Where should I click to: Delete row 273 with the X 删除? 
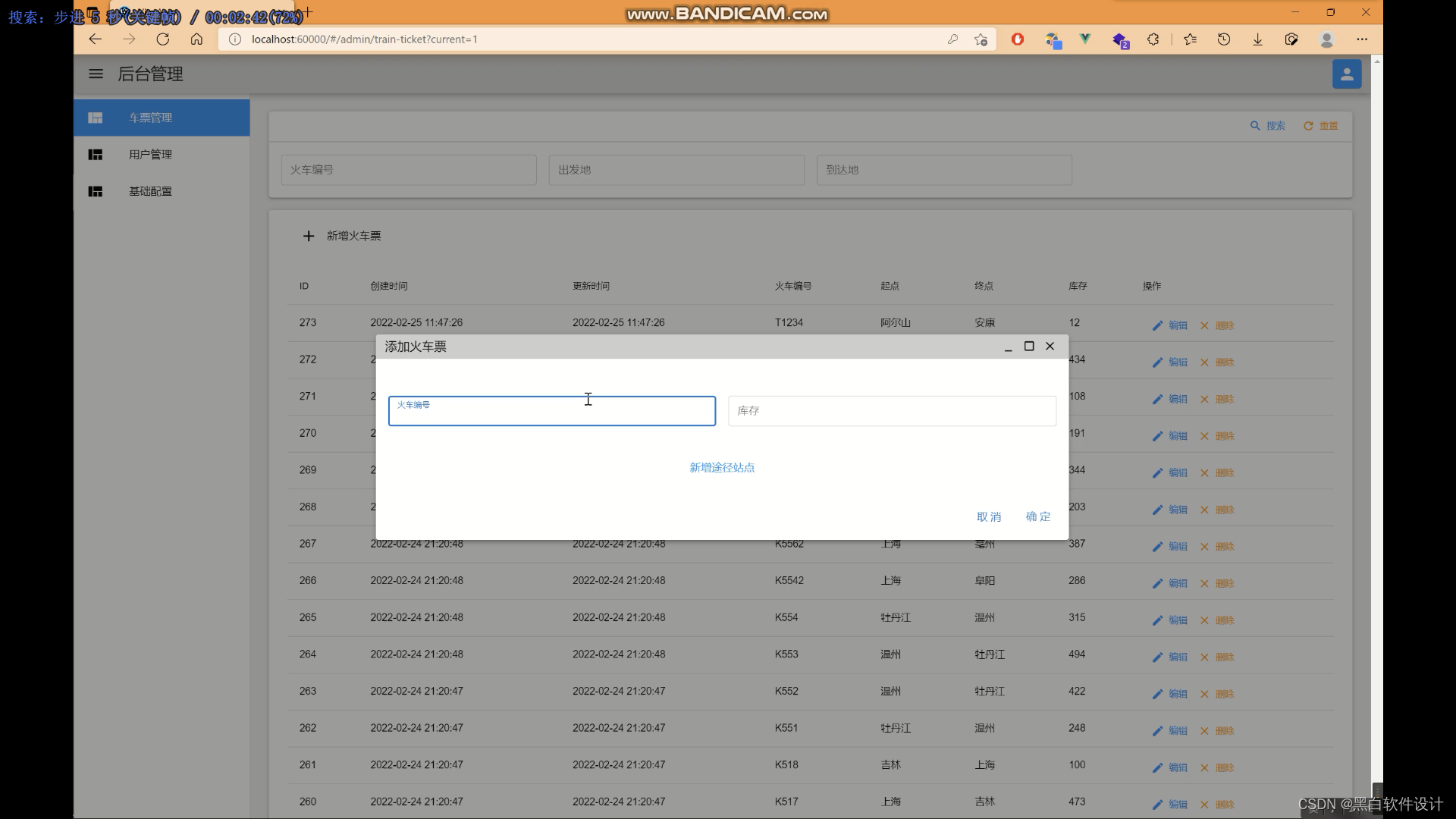click(1217, 325)
